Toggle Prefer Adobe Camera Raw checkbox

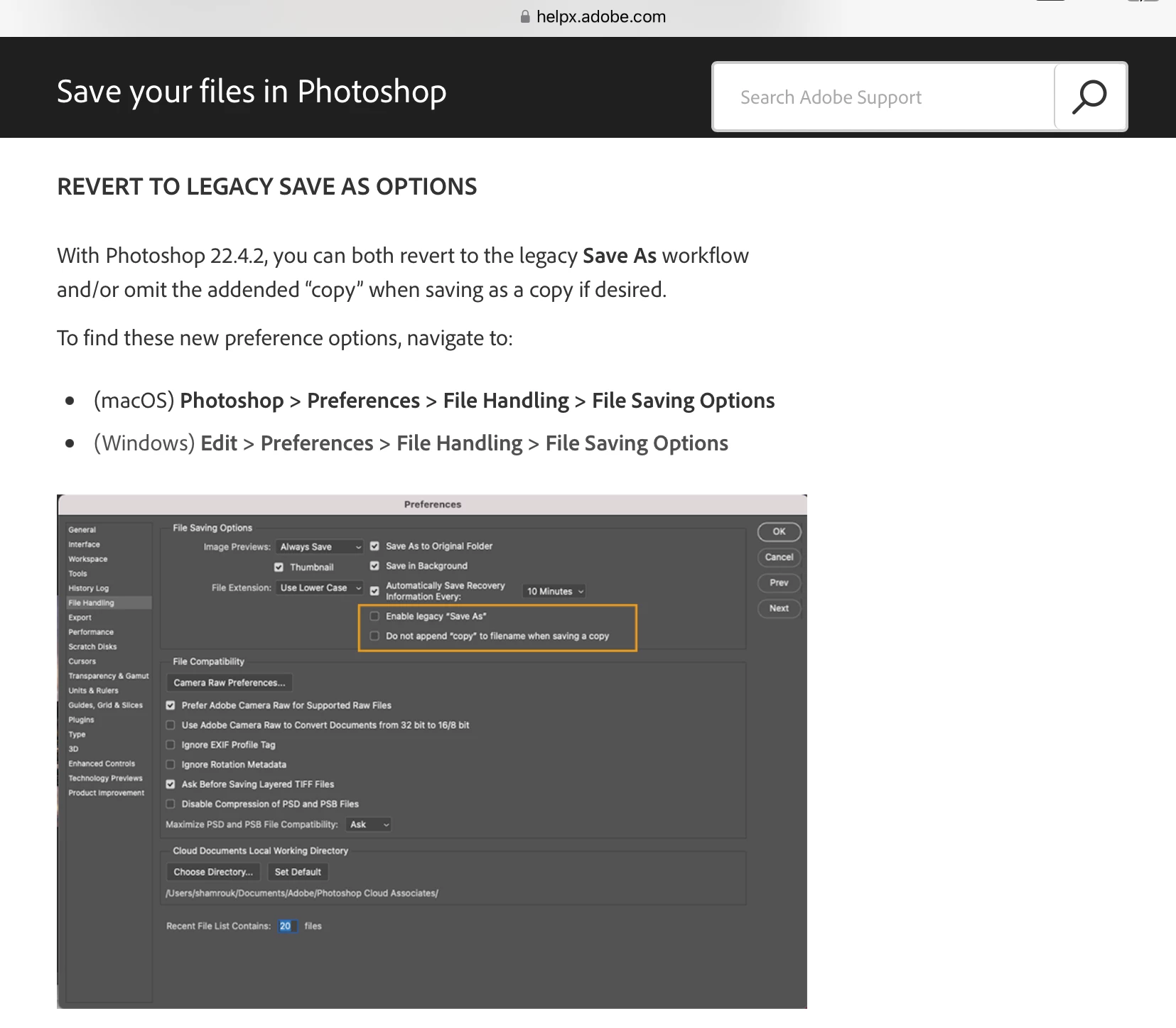pos(171,705)
